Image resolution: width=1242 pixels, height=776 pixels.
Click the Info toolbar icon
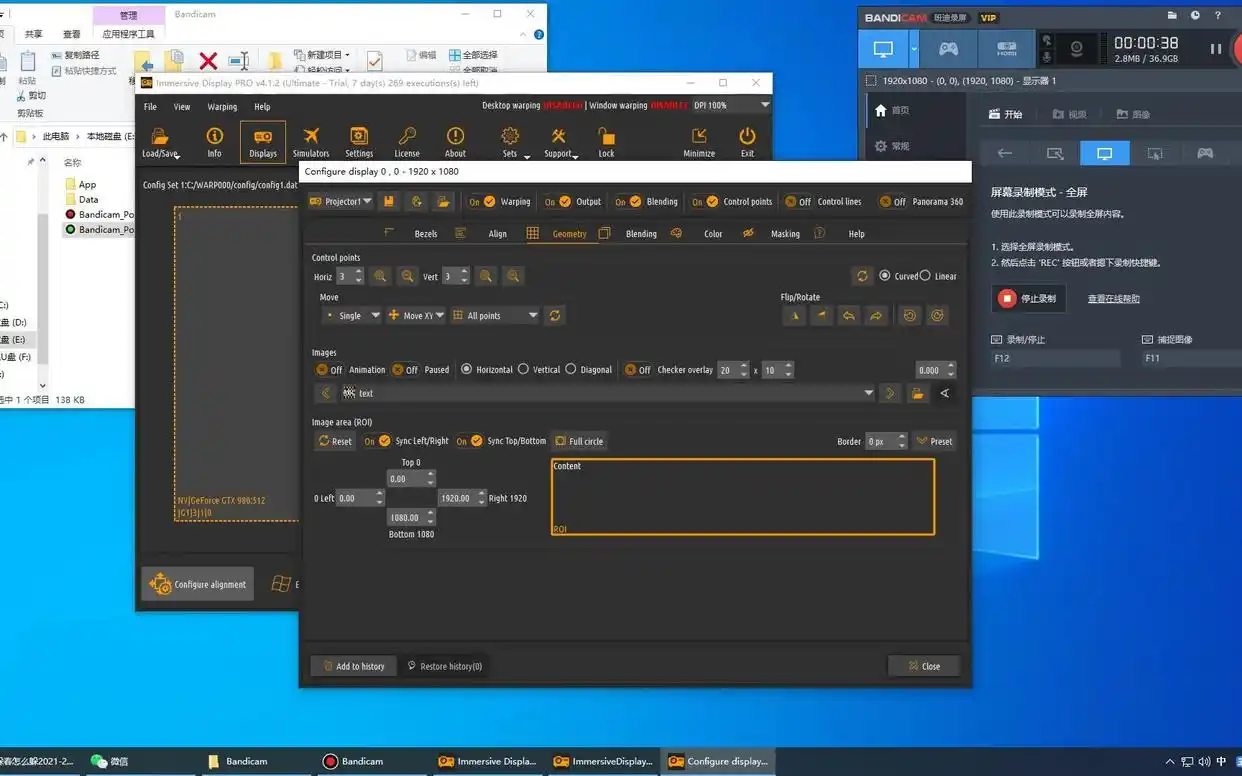(214, 142)
